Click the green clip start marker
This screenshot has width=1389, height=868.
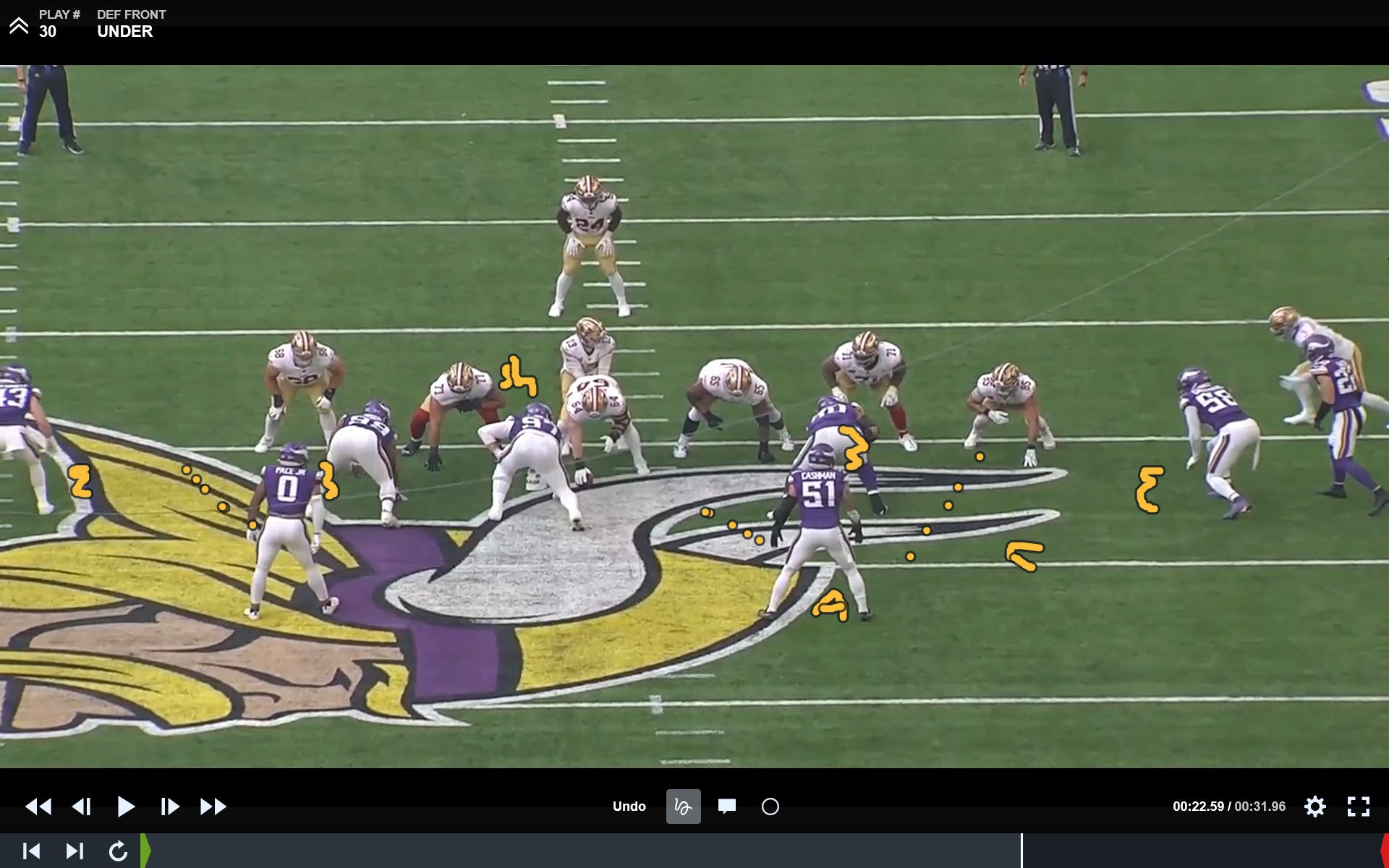[x=145, y=851]
